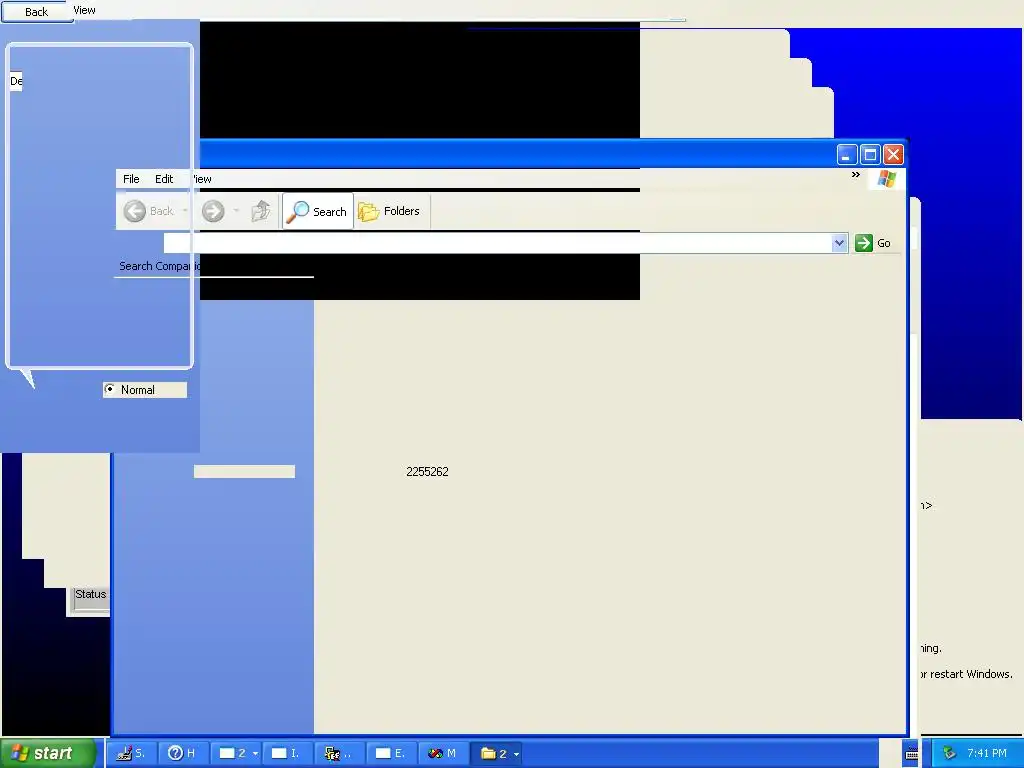Image resolution: width=1024 pixels, height=768 pixels.
Task: Show hidden toolbar items via double chevron
Action: coord(856,174)
